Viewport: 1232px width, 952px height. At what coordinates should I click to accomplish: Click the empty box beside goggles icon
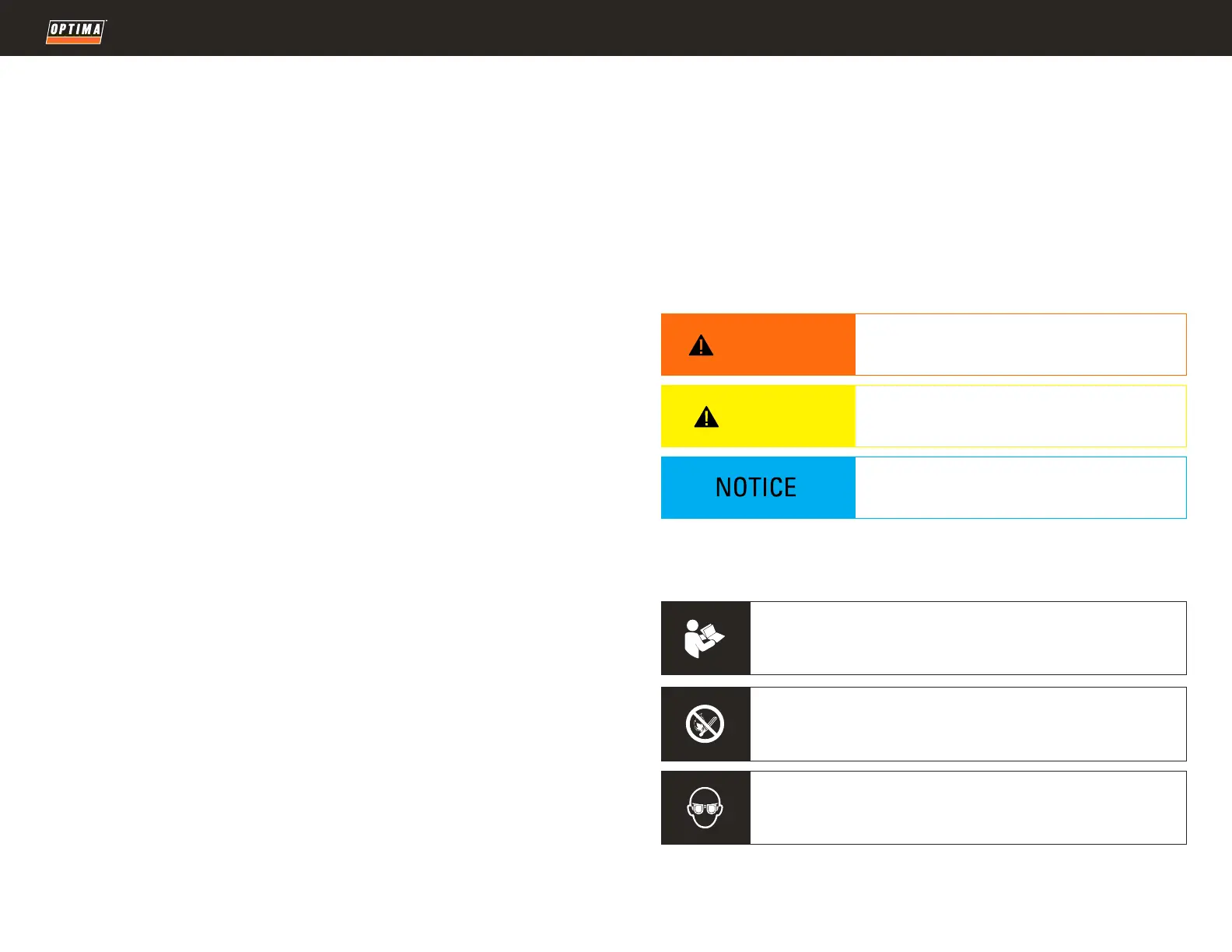click(x=968, y=807)
